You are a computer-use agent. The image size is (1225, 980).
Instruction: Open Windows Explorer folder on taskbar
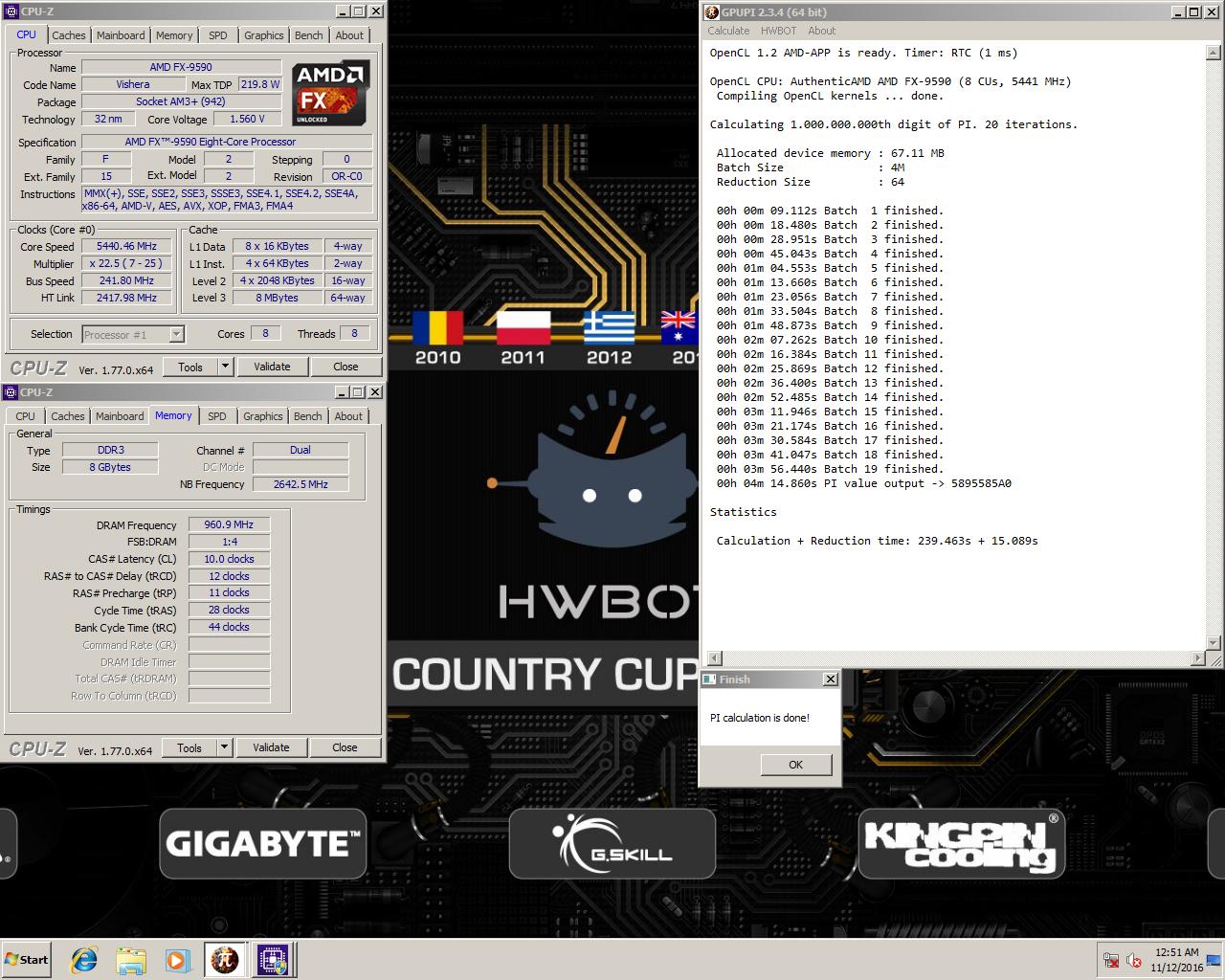(x=131, y=960)
